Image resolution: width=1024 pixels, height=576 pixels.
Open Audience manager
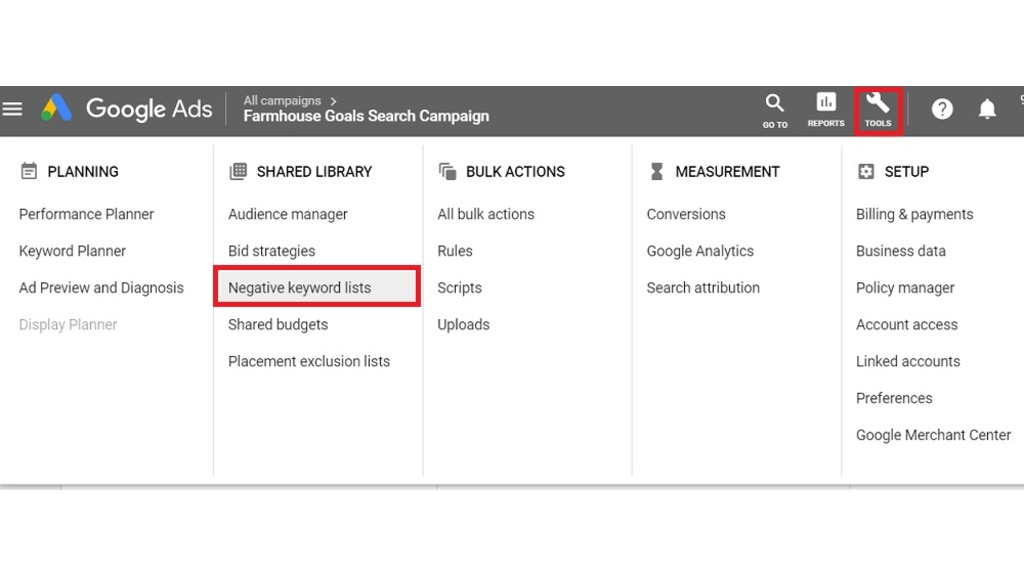(x=287, y=214)
